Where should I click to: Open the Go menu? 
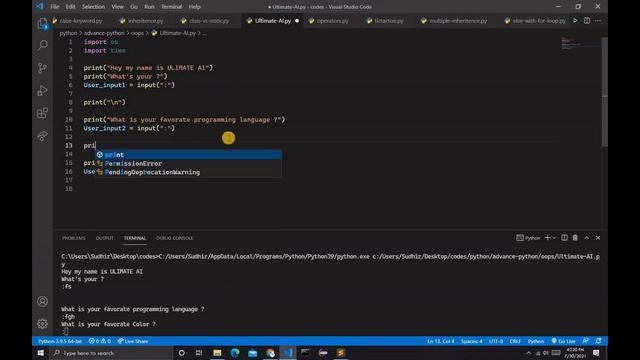(134, 7)
